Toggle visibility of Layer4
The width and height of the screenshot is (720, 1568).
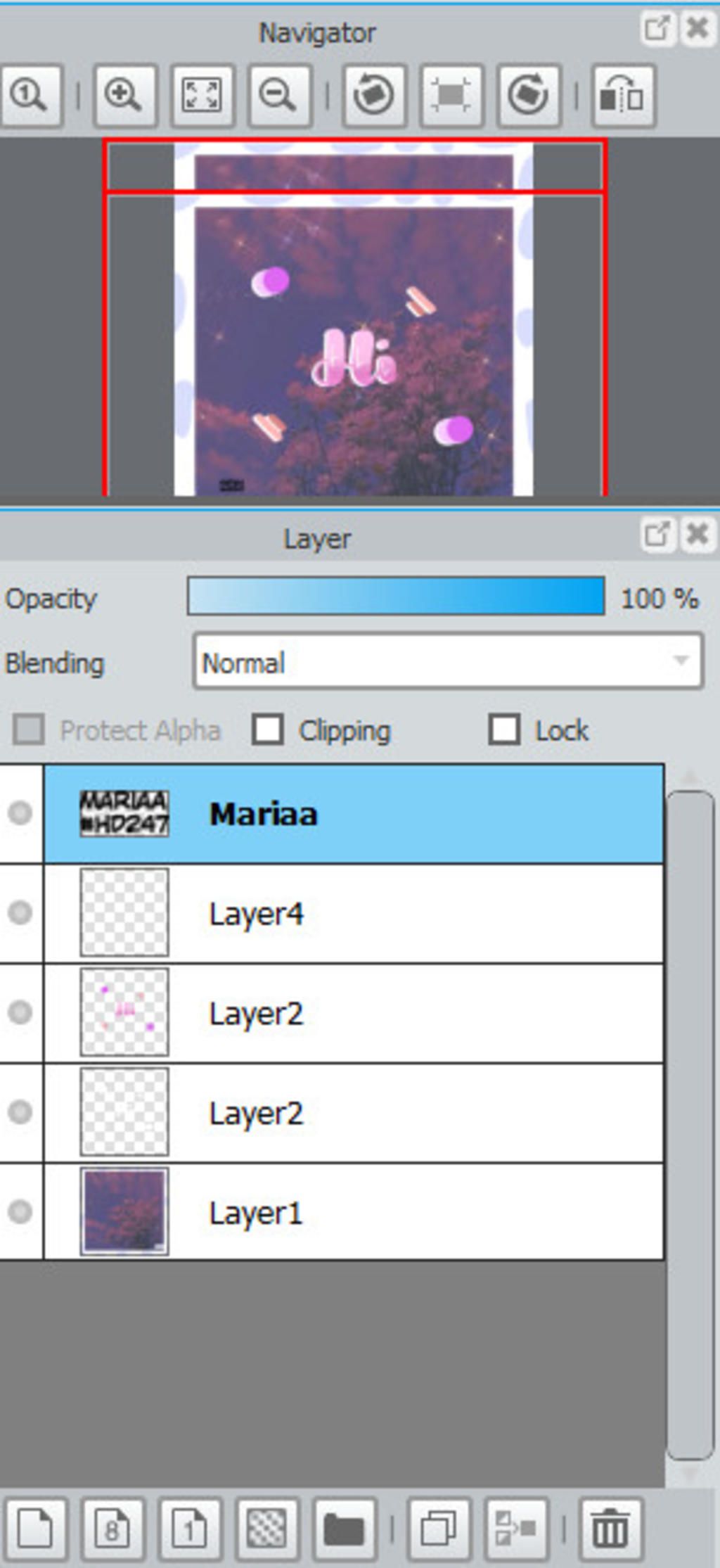tap(20, 913)
